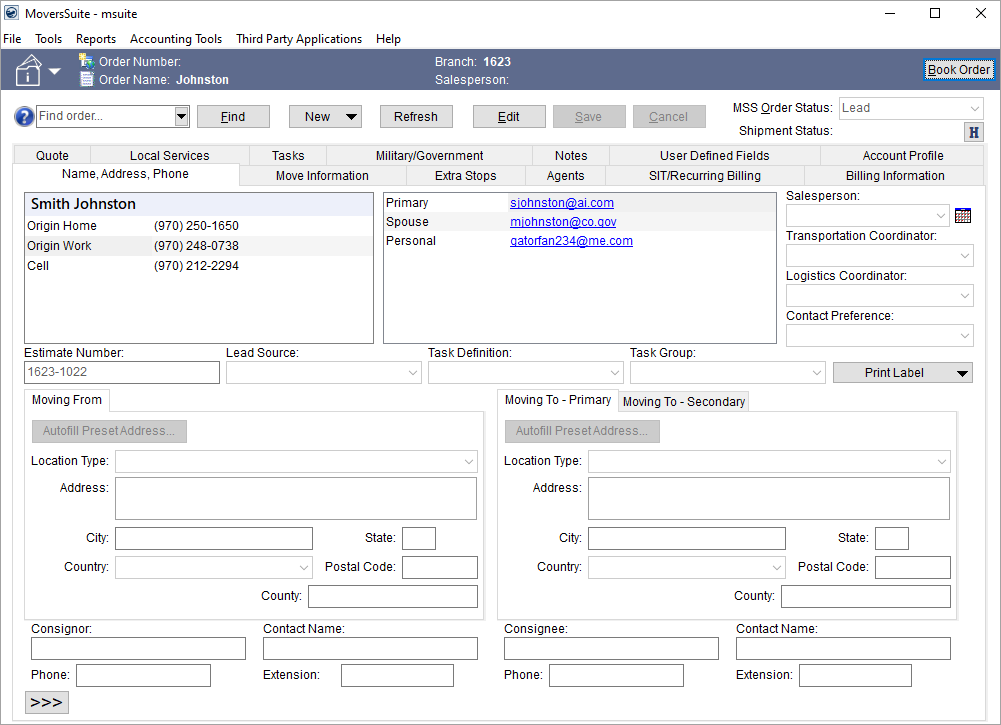Select the Order Number icon in header
This screenshot has height=725, width=1001.
87,61
